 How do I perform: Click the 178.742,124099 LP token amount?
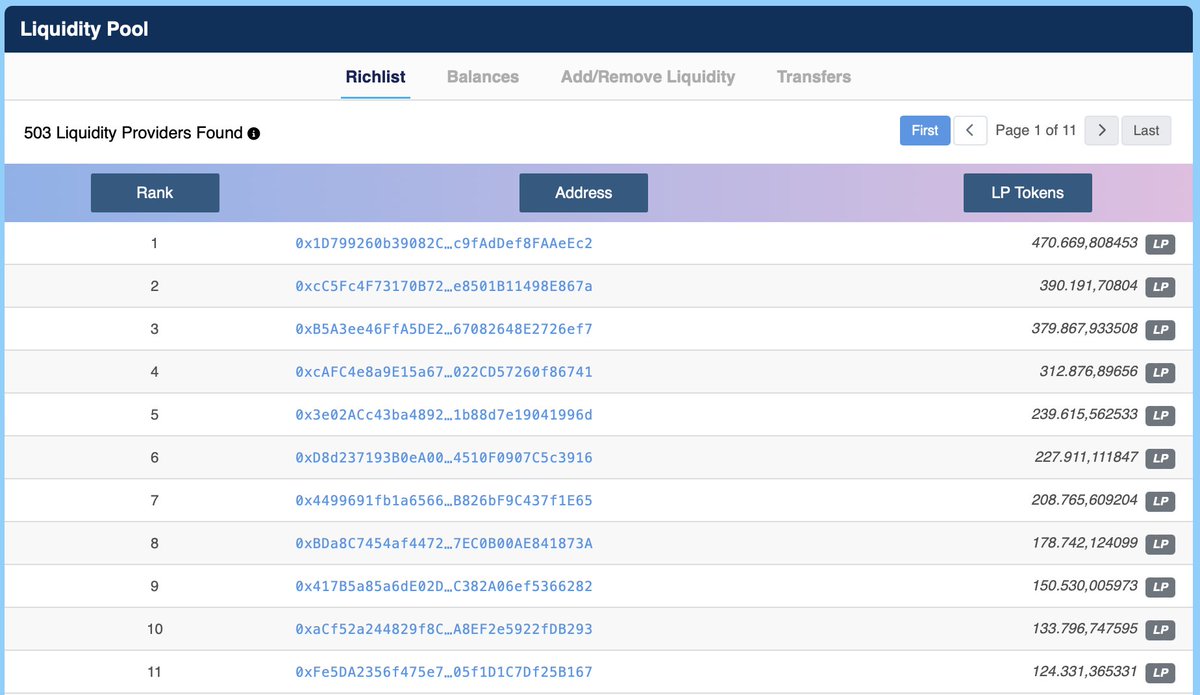[x=1085, y=544]
